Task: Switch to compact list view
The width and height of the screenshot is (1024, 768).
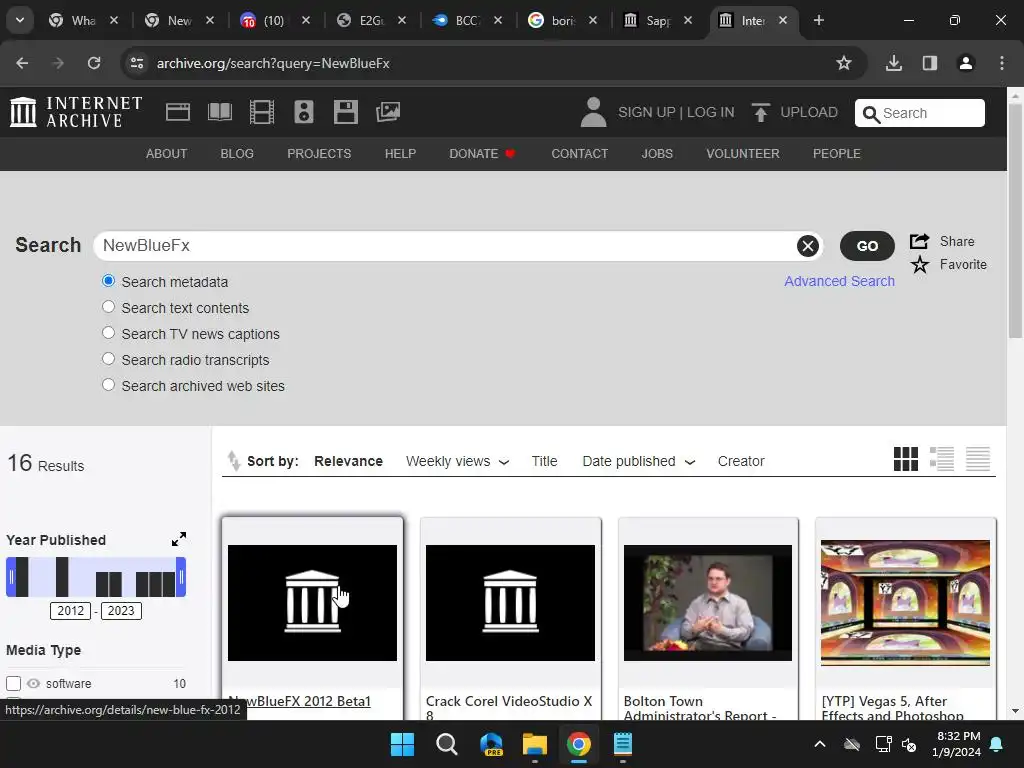Action: point(978,459)
